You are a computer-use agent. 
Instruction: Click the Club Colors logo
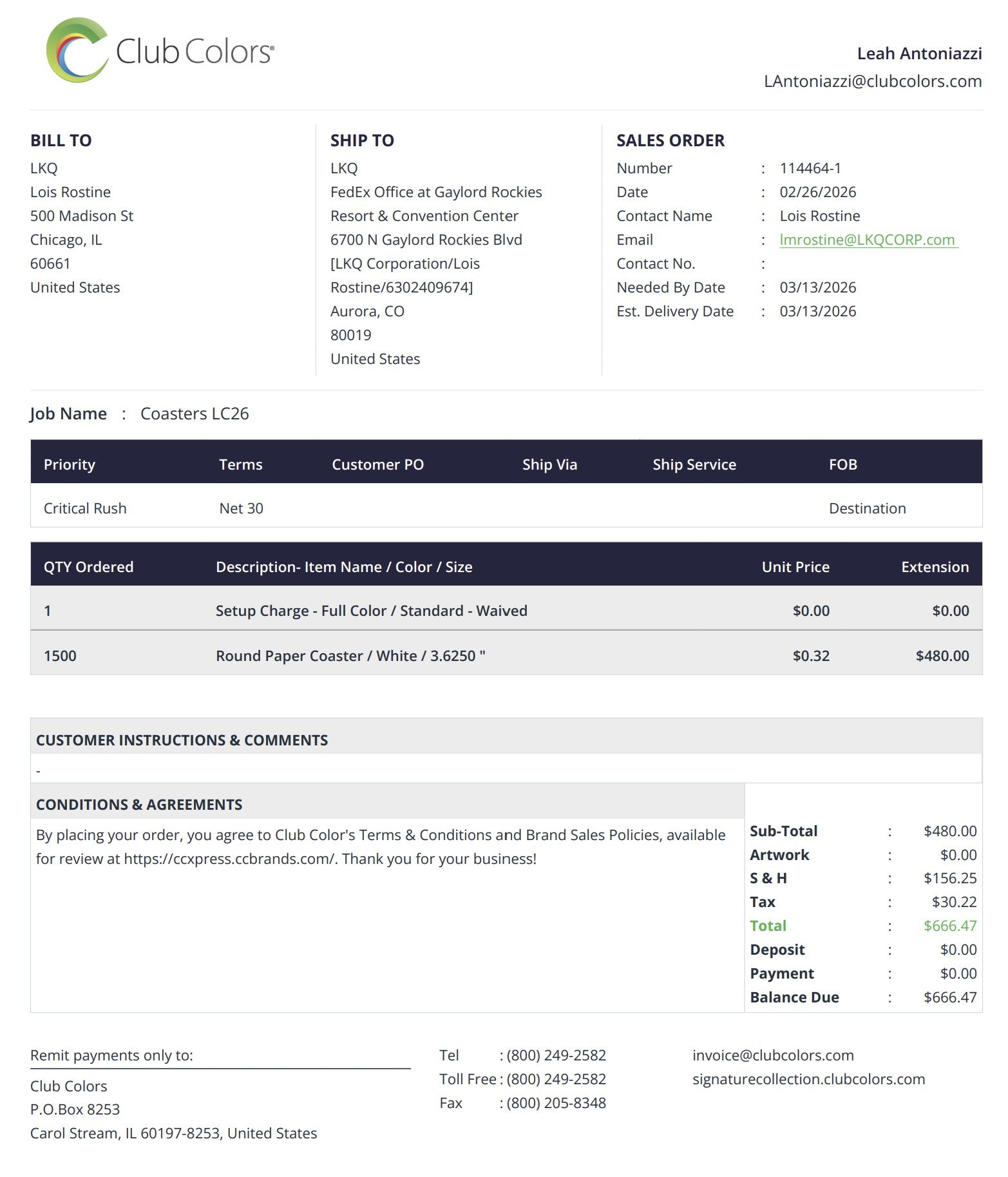point(160,50)
